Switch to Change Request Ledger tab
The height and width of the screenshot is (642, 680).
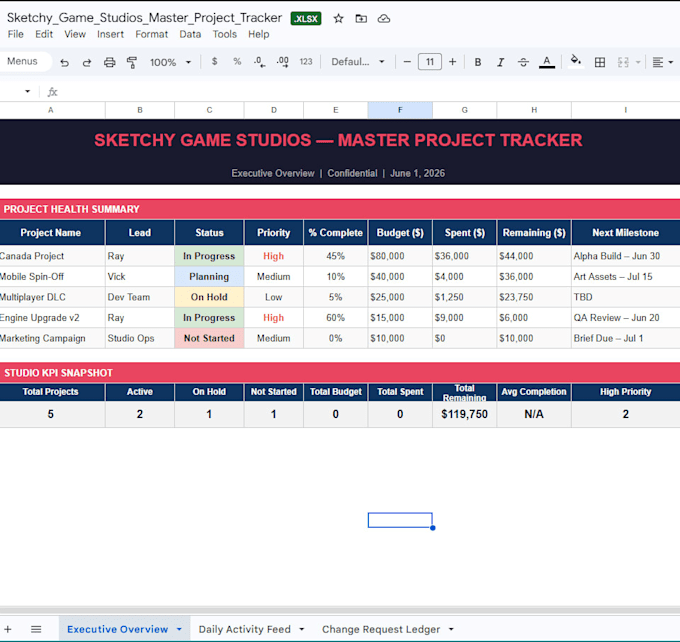(x=381, y=629)
